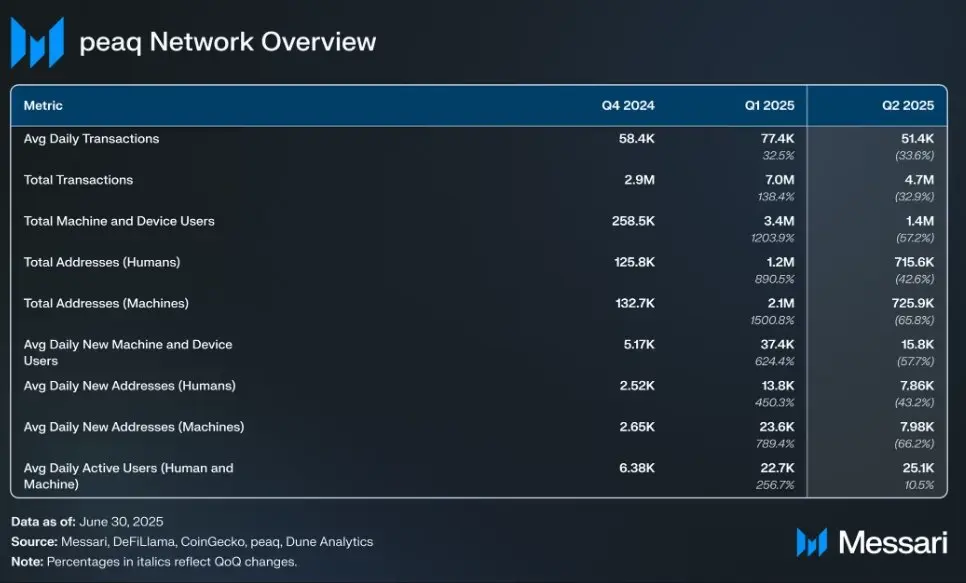Click the 1.4M value
This screenshot has height=583, width=966.
point(919,221)
